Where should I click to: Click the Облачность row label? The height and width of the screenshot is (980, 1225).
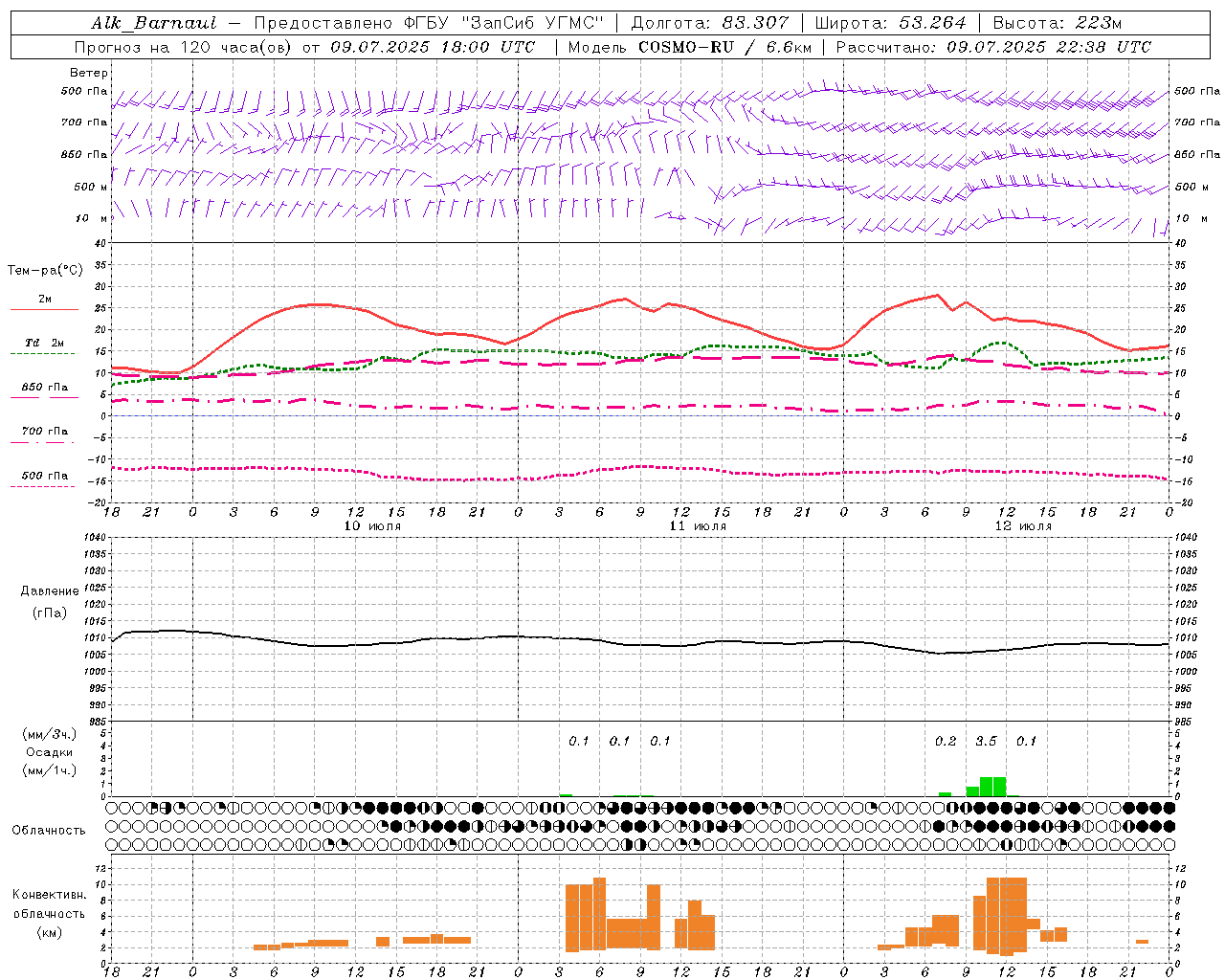tap(49, 831)
